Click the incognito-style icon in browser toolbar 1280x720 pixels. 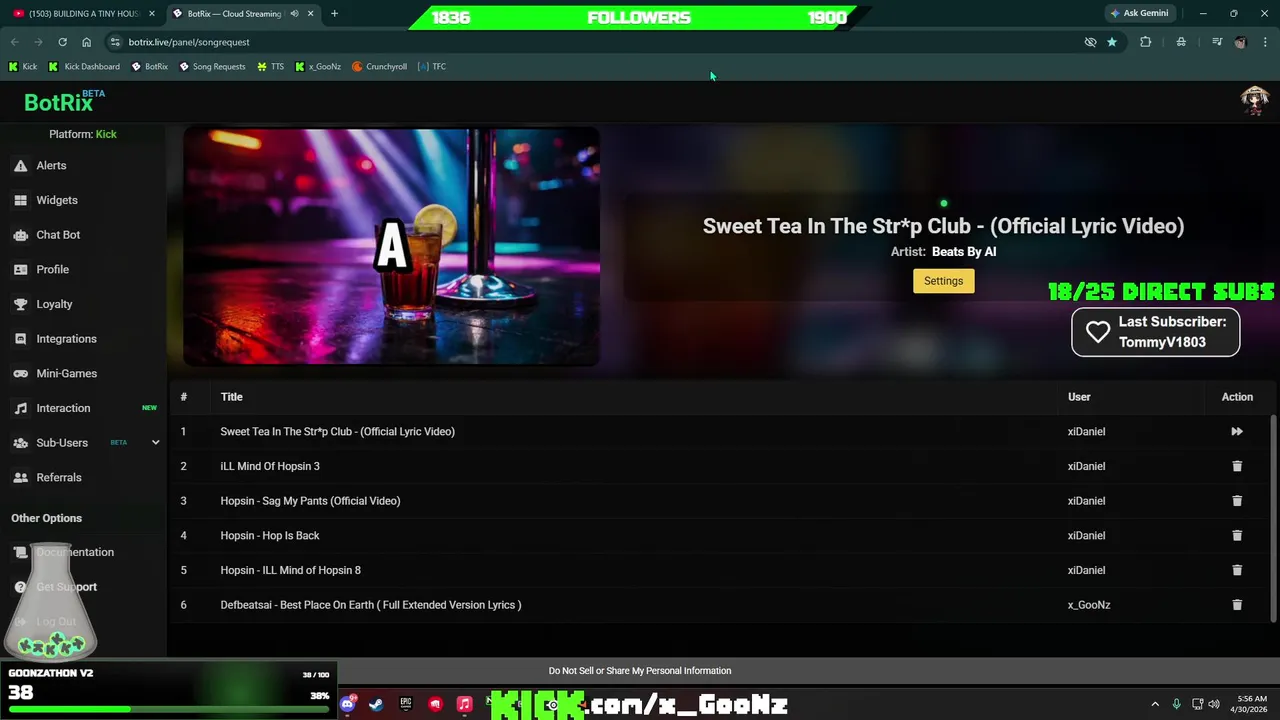(x=1181, y=42)
